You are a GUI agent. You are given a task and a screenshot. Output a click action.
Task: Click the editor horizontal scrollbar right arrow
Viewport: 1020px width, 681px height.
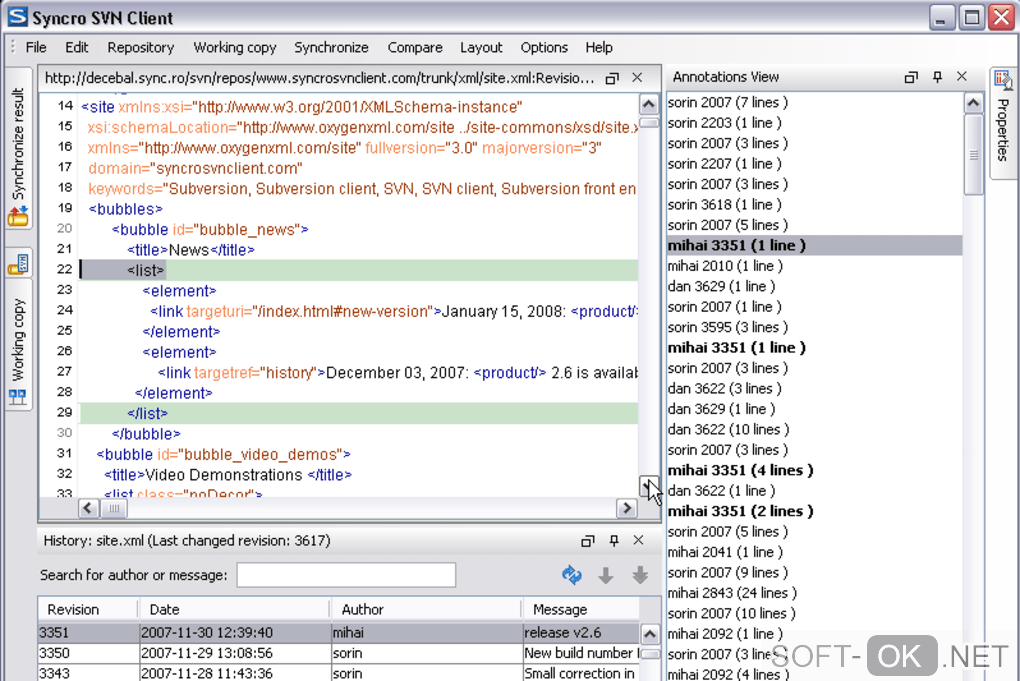(627, 508)
